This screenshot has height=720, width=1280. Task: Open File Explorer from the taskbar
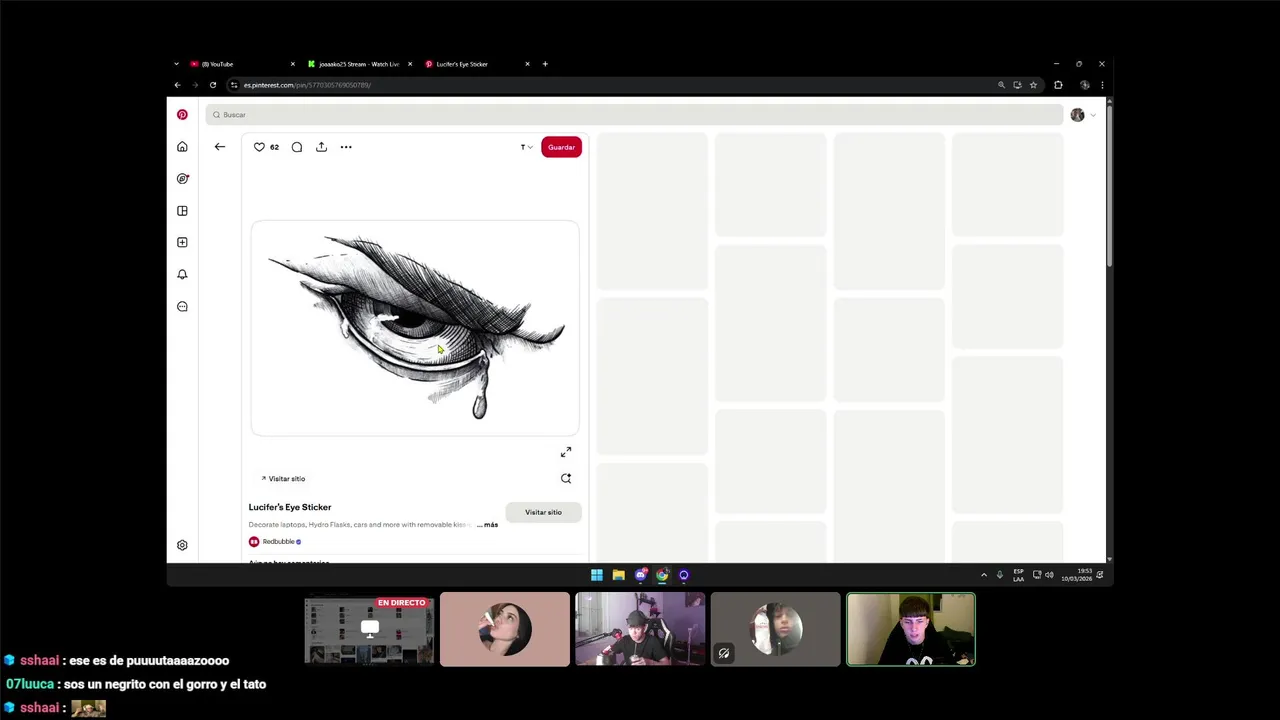[619, 575]
